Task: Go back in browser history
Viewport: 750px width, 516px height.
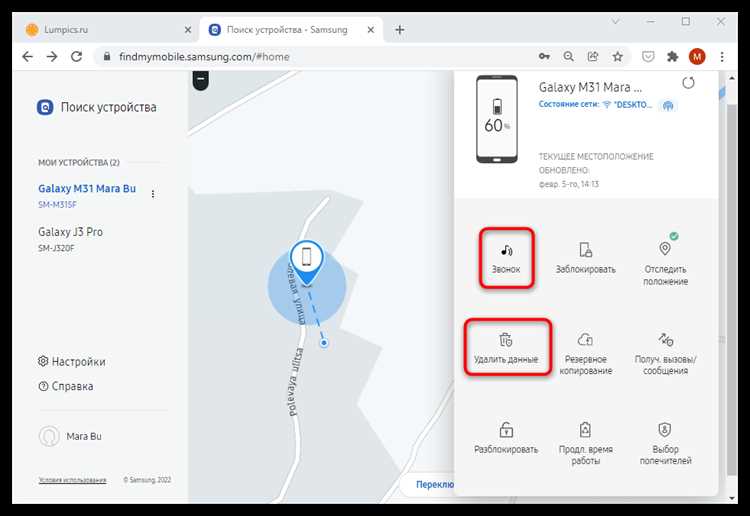Action: [x=28, y=56]
